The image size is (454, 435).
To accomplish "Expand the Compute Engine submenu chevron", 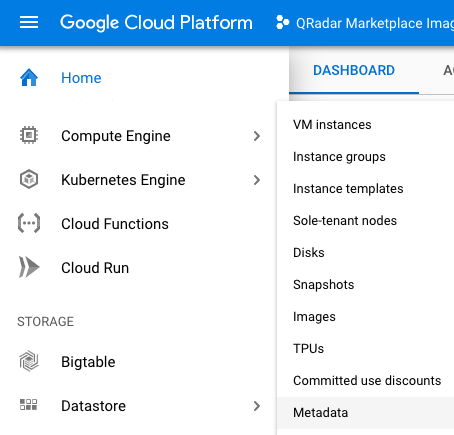I will (x=257, y=136).
